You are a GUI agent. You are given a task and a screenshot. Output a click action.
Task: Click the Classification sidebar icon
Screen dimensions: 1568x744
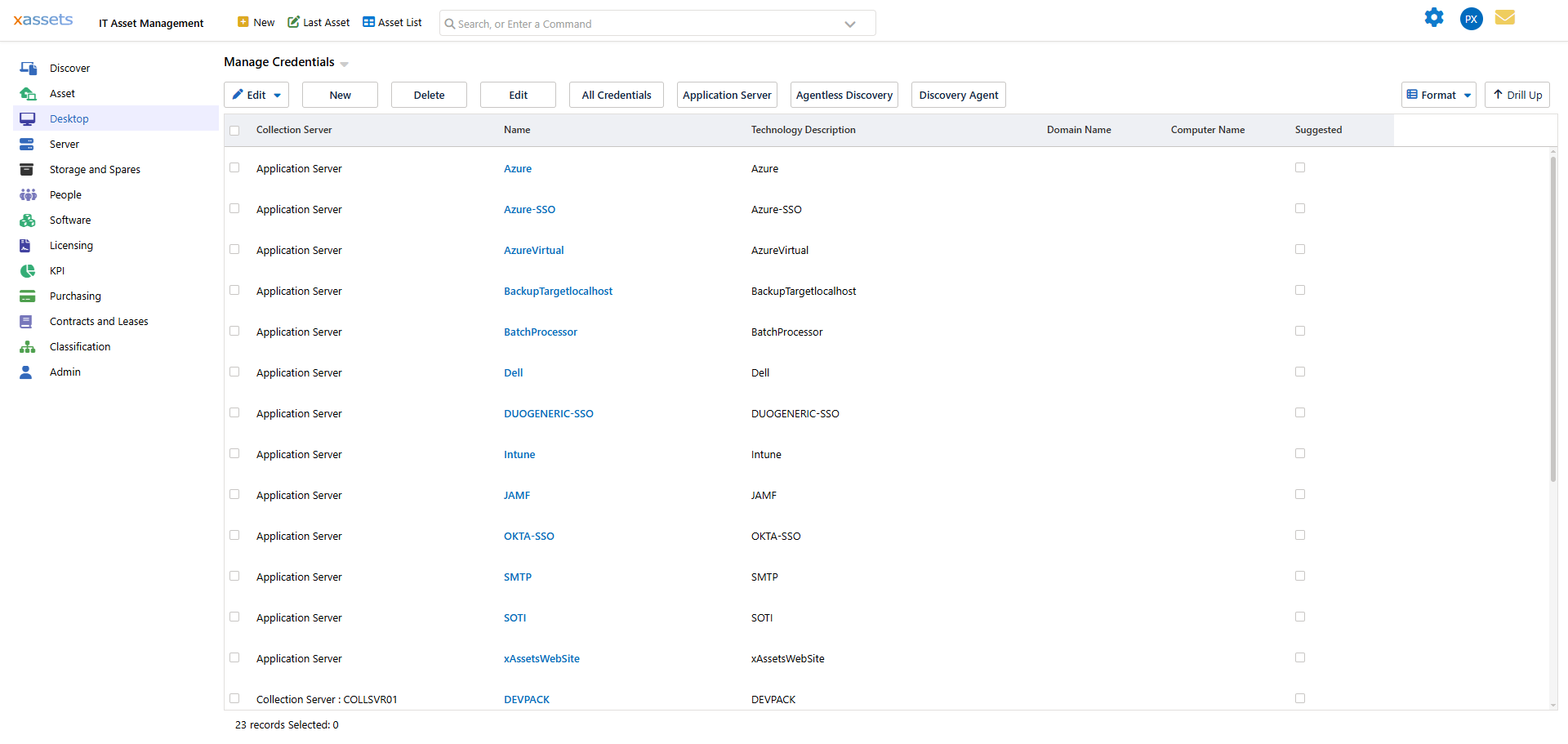pyautogui.click(x=28, y=346)
